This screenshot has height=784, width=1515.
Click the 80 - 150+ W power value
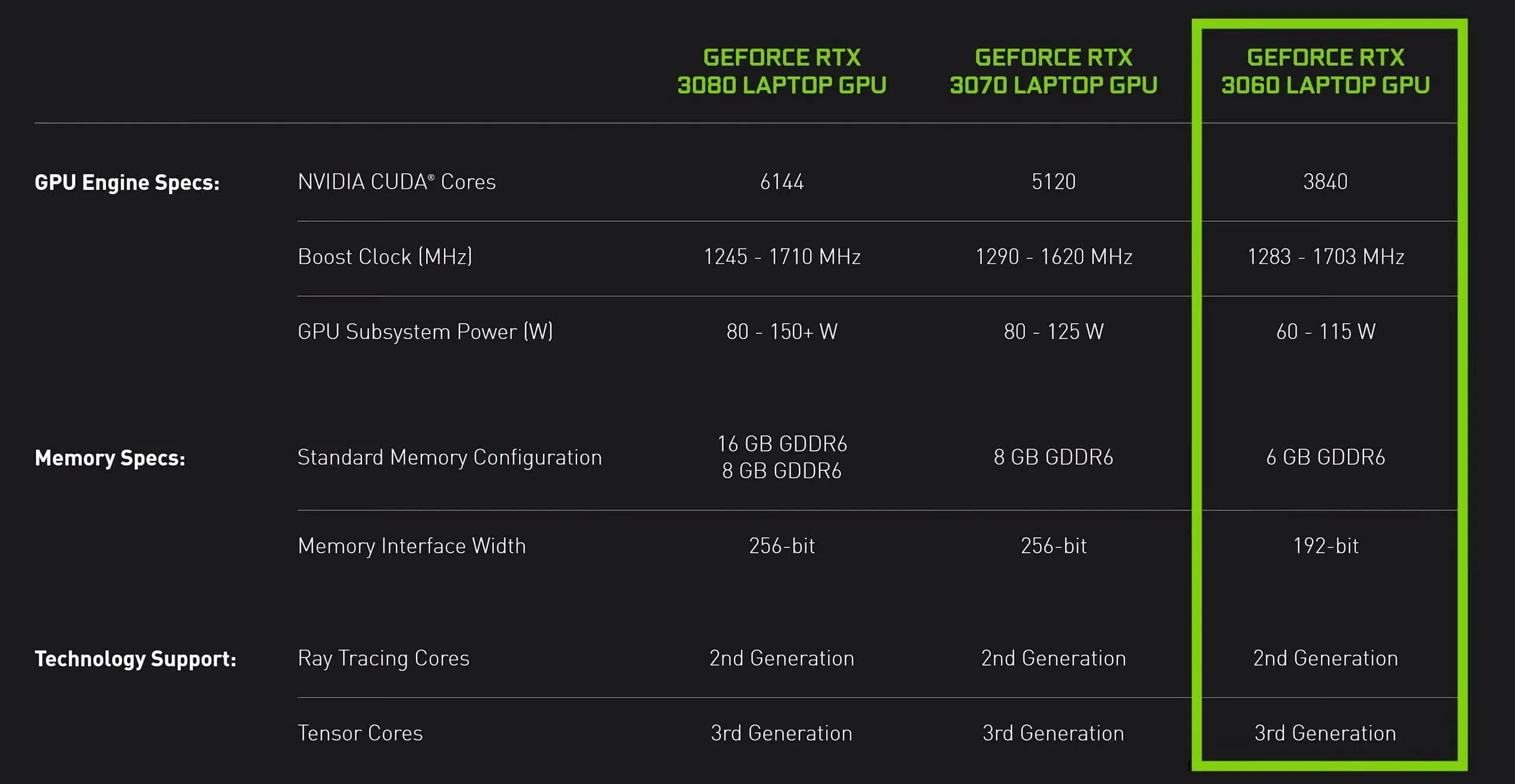781,331
